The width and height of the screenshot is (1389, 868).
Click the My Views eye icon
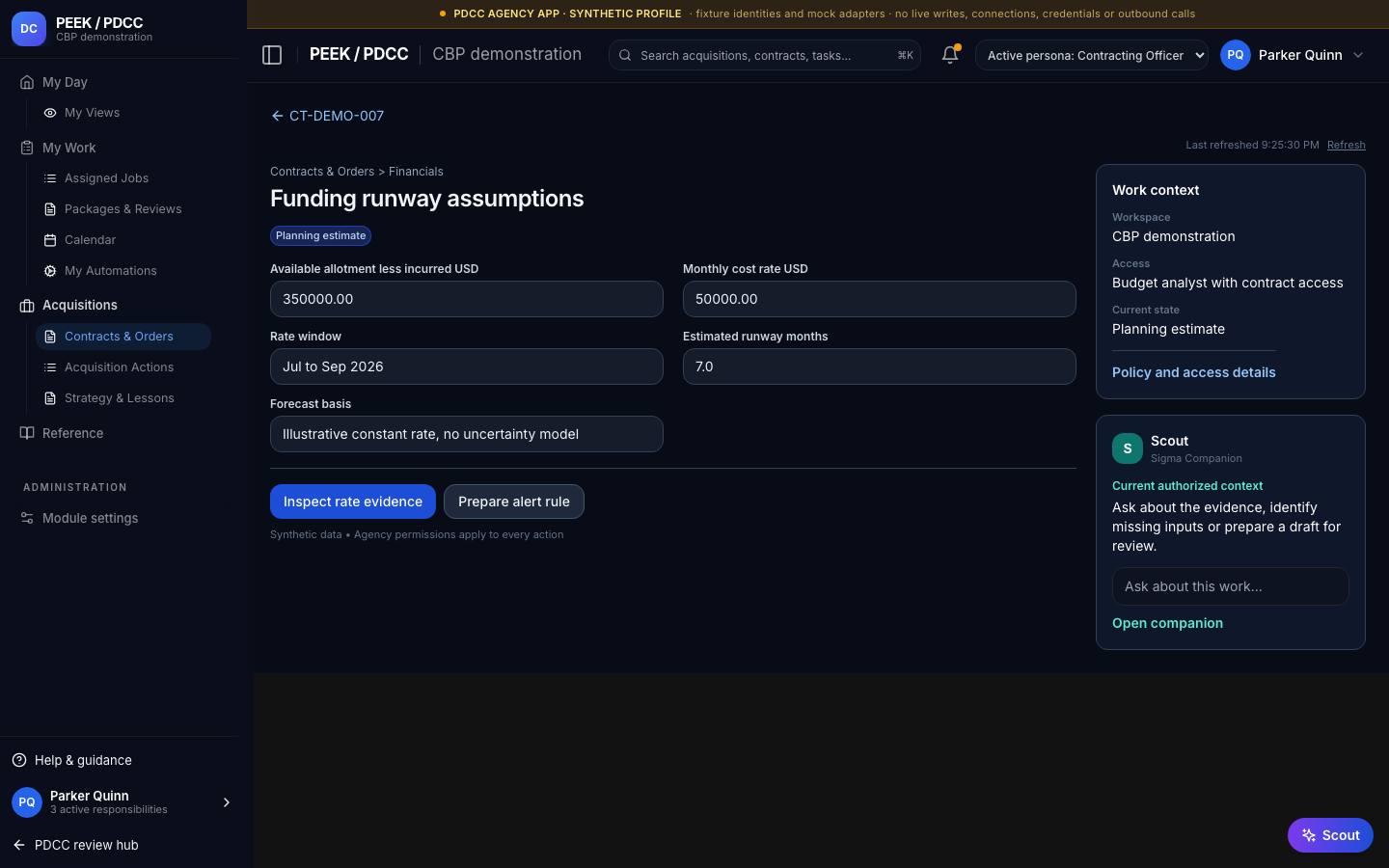point(50,113)
